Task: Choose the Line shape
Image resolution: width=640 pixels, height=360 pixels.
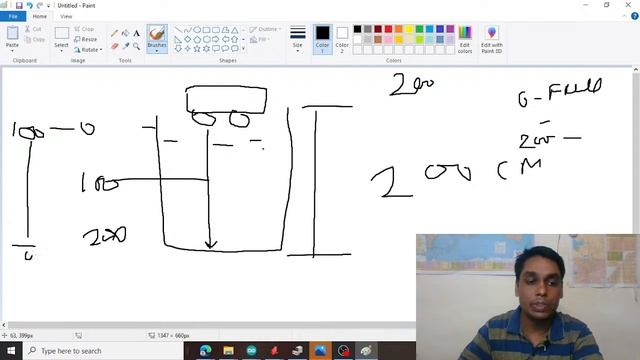Action: coord(178,30)
